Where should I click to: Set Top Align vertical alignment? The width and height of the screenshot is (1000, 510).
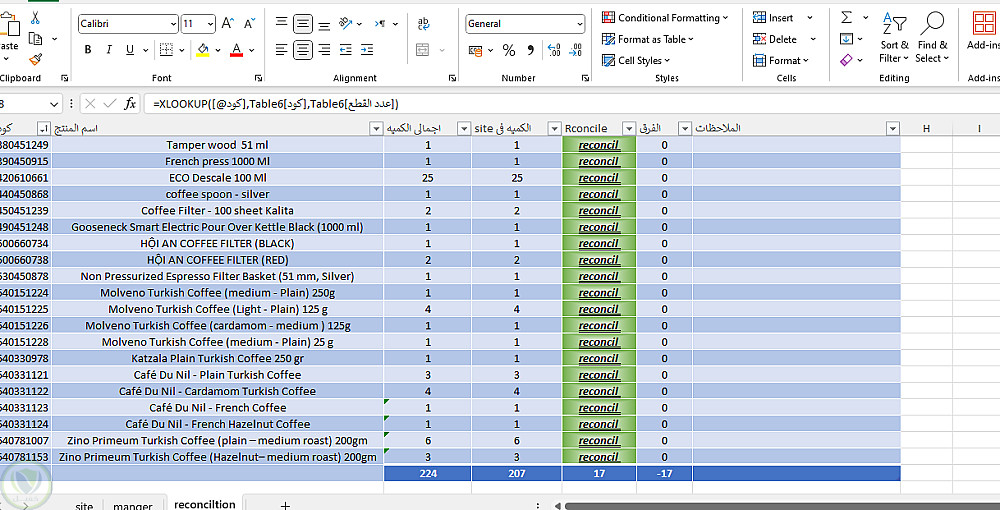[x=281, y=24]
